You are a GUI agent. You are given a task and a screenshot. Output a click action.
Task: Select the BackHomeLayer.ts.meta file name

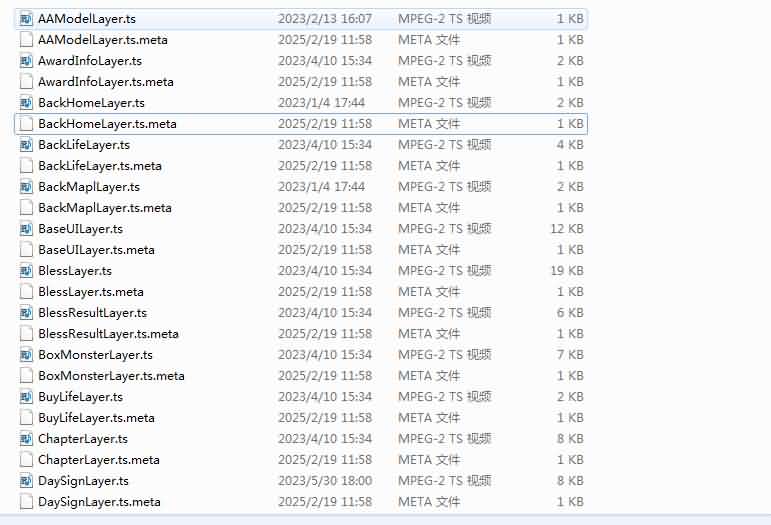pos(107,124)
